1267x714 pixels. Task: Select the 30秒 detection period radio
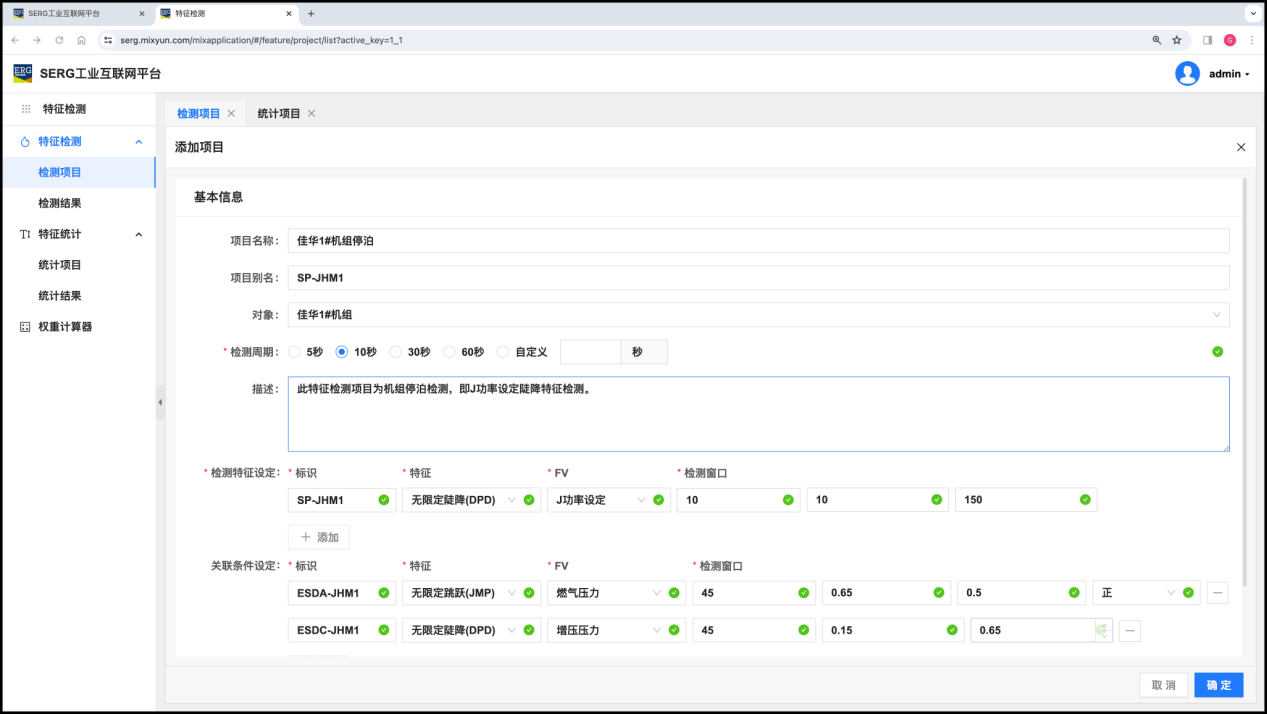pyautogui.click(x=395, y=352)
